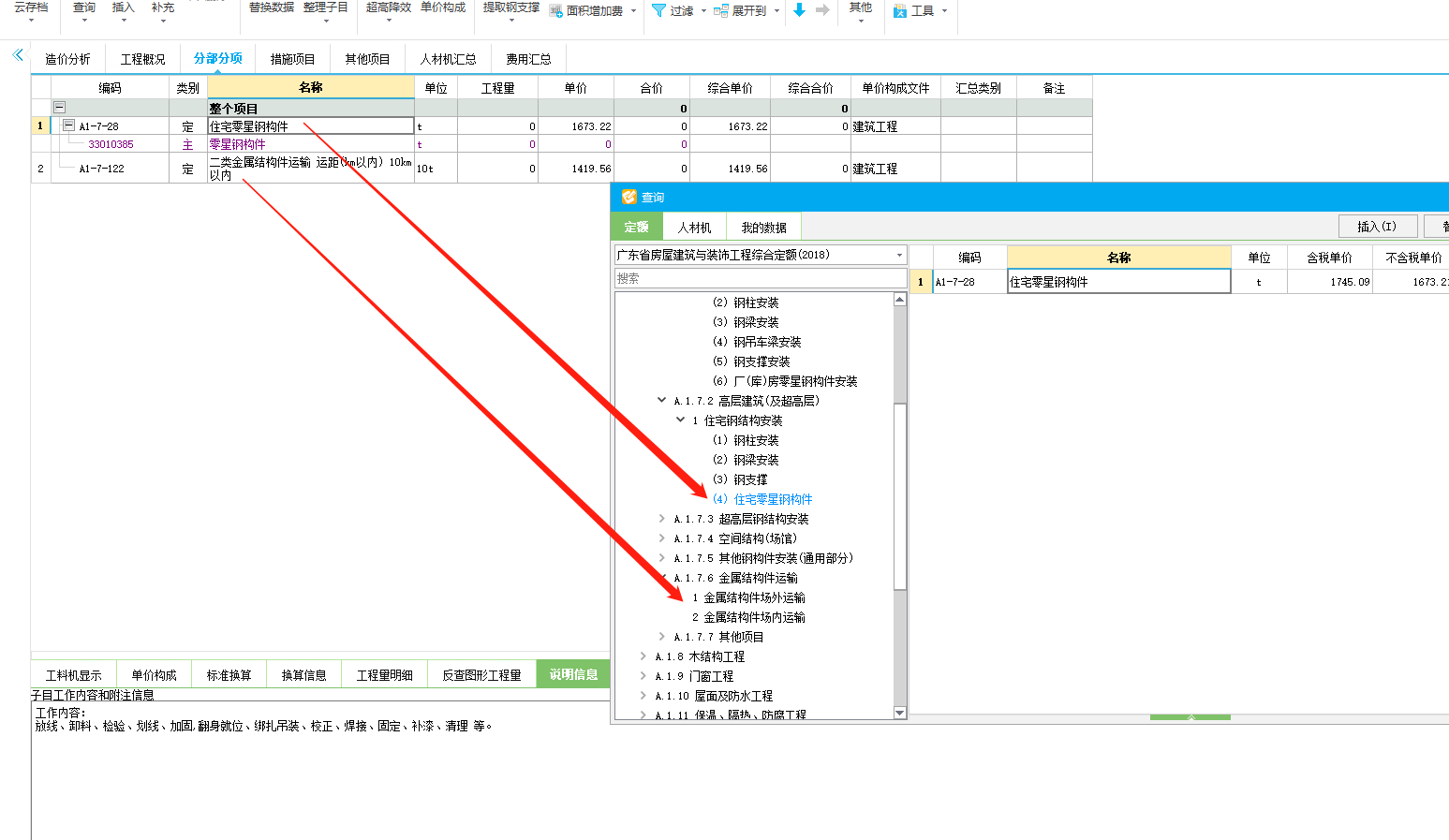Viewport: 1449px width, 840px height.
Task: Click the gray right arrow toolbar icon
Action: [822, 10]
